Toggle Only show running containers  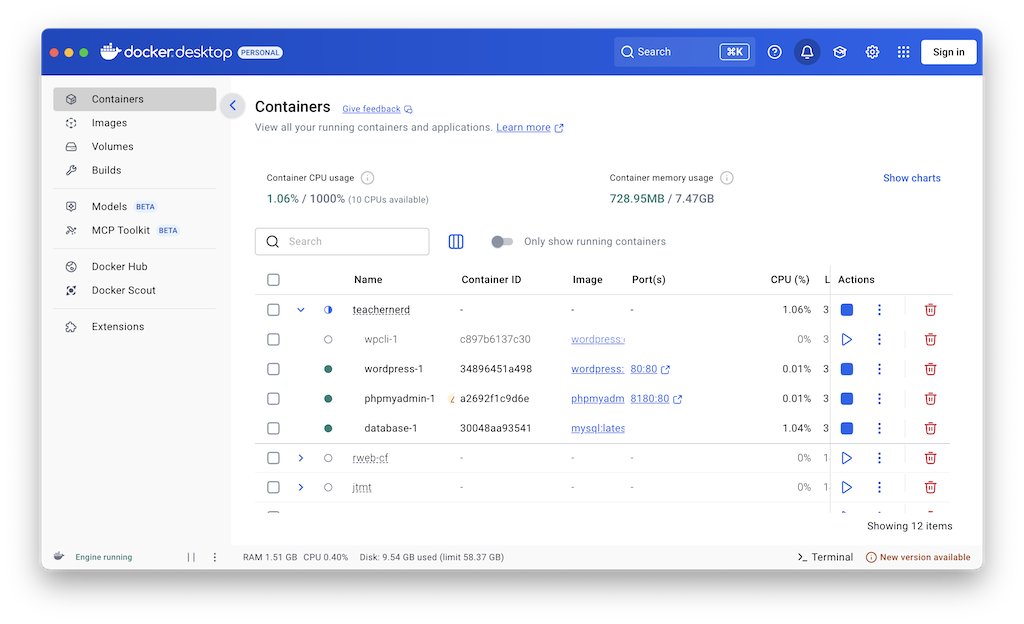point(502,242)
